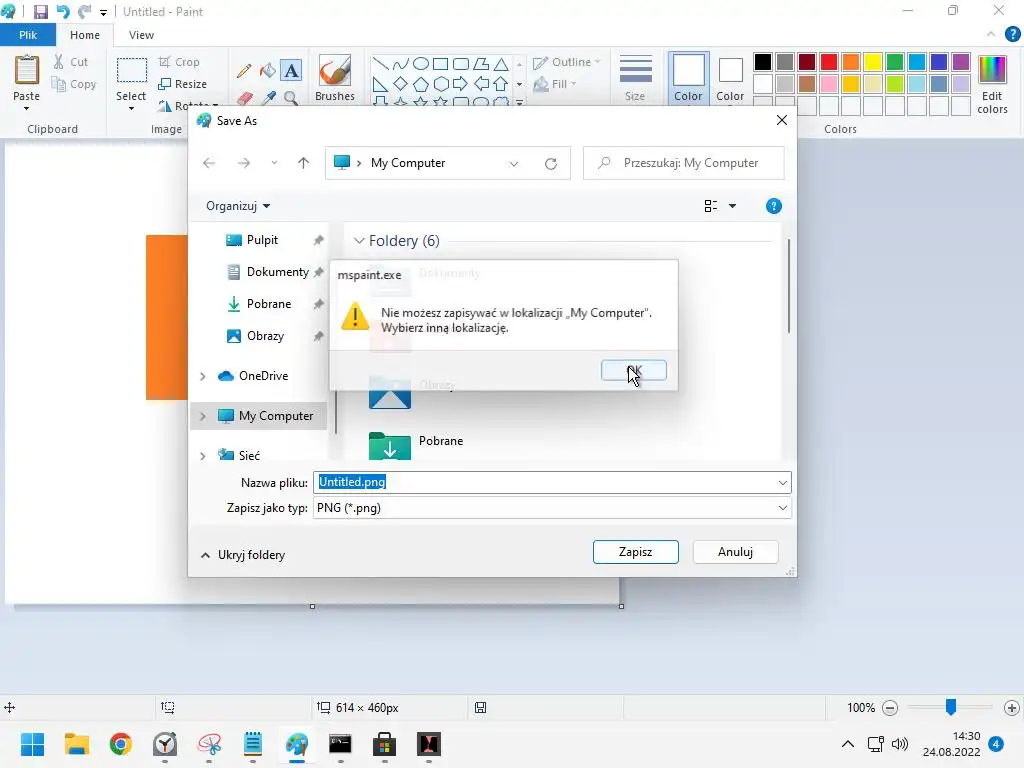
Task: Expand the OneDrive tree node
Action: (x=202, y=376)
